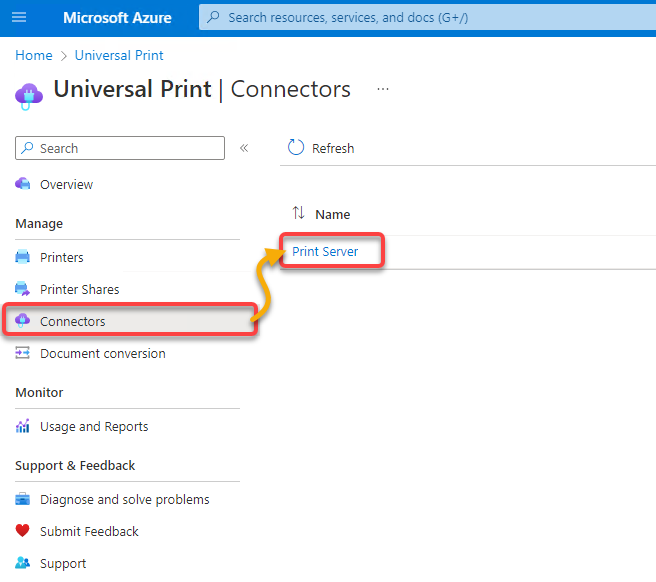Click the Microsoft Azure logo text
This screenshot has width=656, height=582.
(x=117, y=18)
